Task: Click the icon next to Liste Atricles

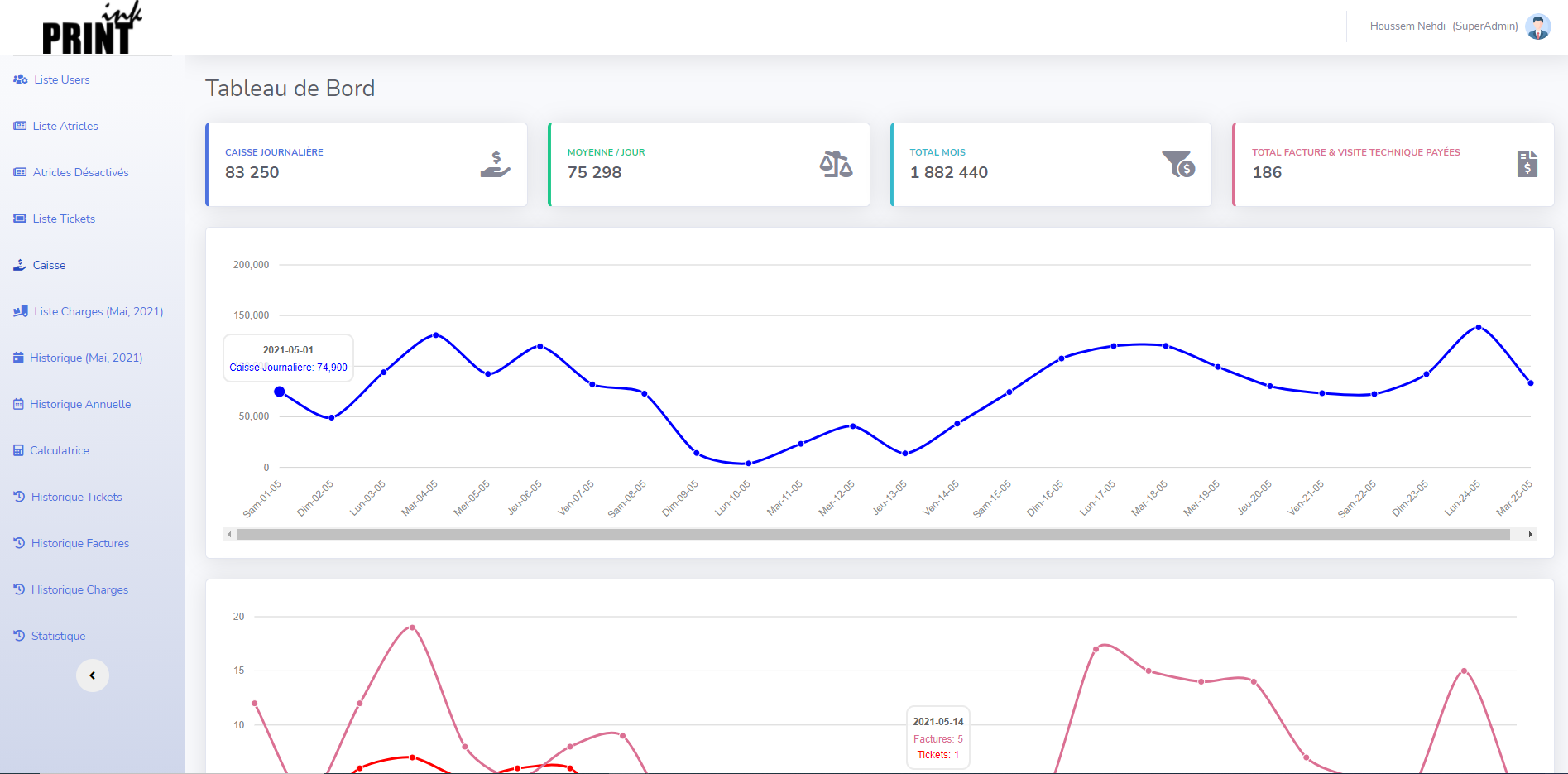Action: 20,126
